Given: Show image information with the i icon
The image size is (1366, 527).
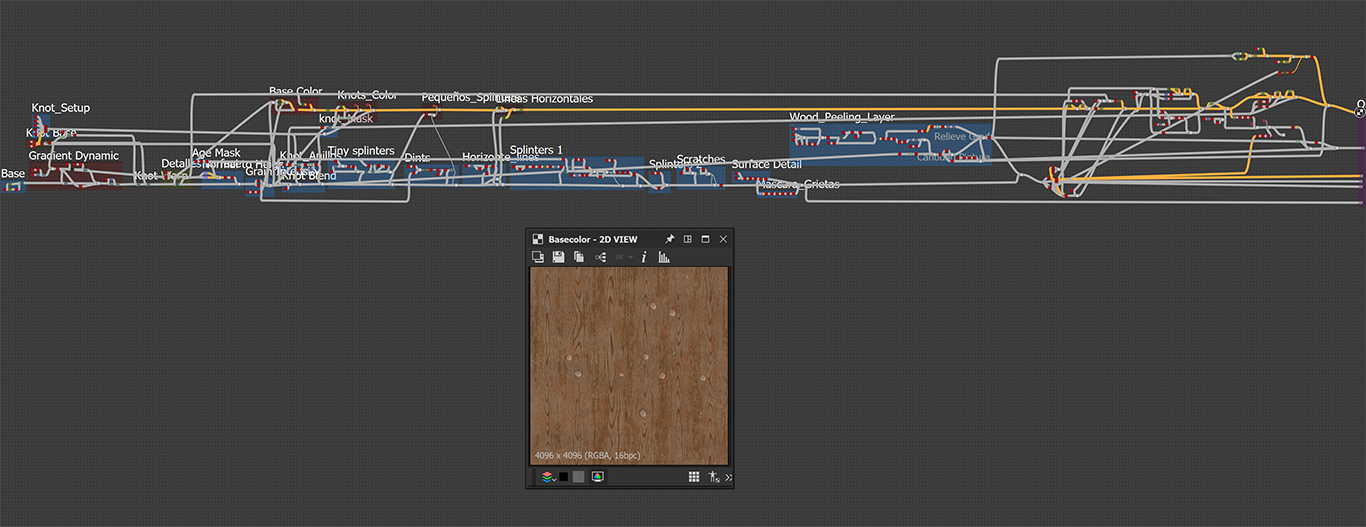Looking at the screenshot, I should 644,257.
